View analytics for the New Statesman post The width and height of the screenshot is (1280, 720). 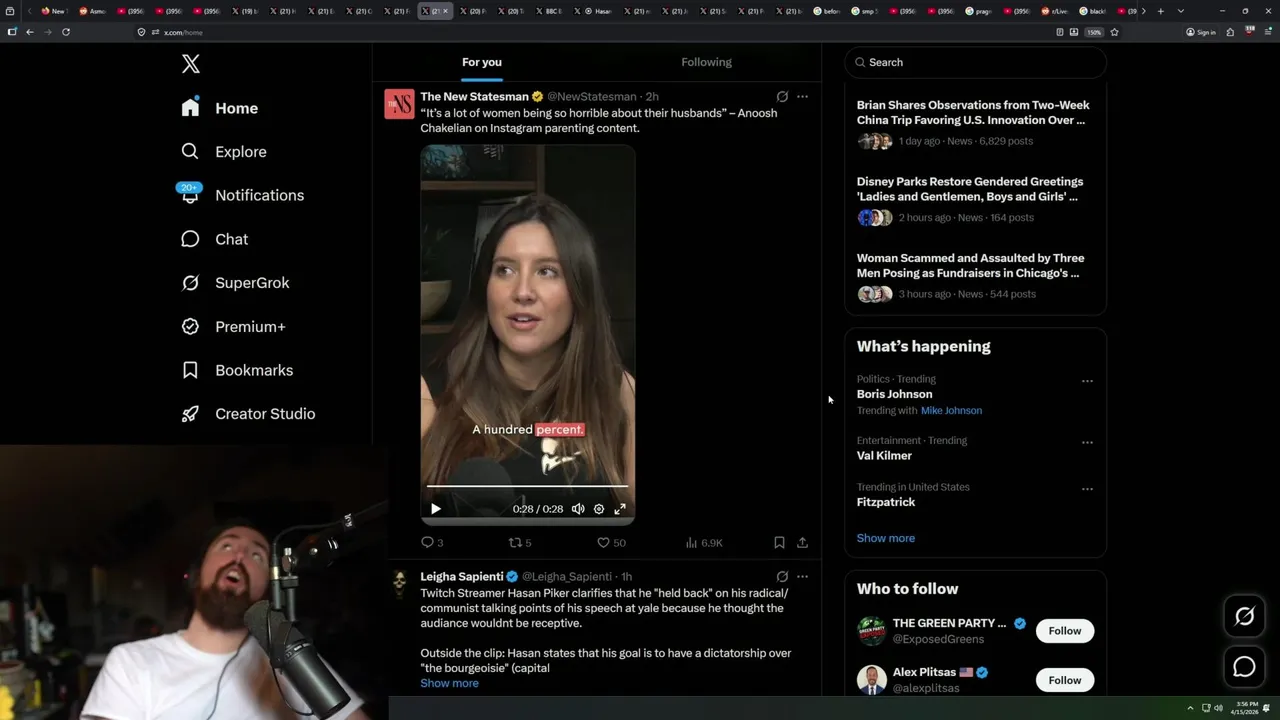[704, 543]
